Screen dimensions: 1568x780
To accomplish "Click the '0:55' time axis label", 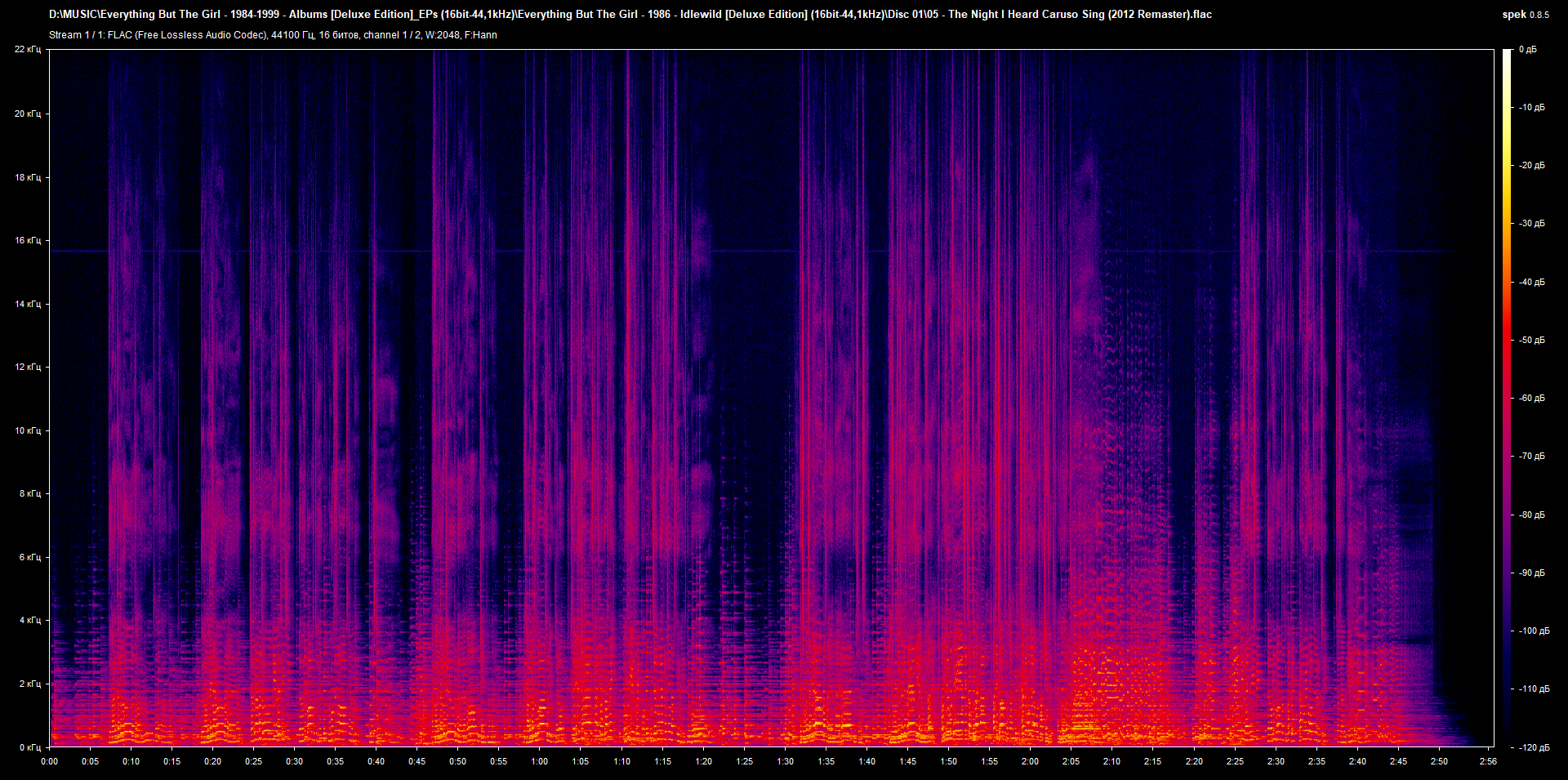I will coord(498,761).
